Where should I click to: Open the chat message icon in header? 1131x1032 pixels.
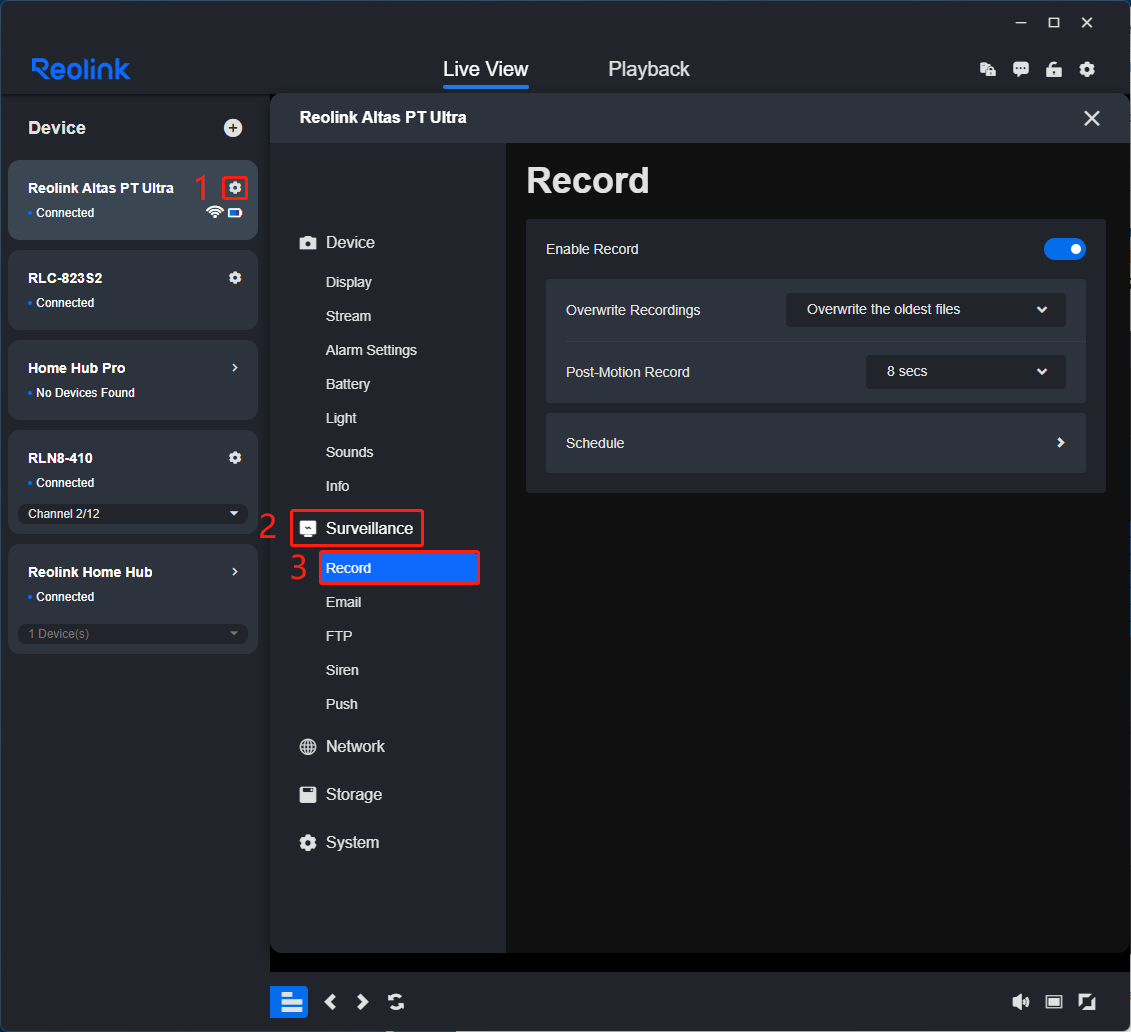(1021, 69)
